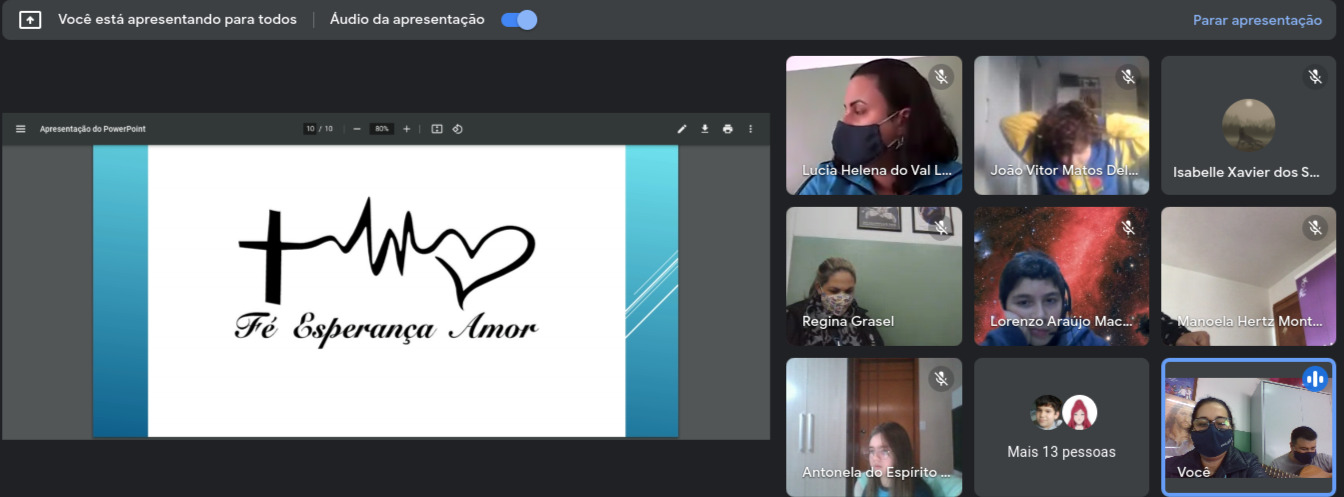Open the PDF viewer sidebar hamburger menu

(x=21, y=129)
